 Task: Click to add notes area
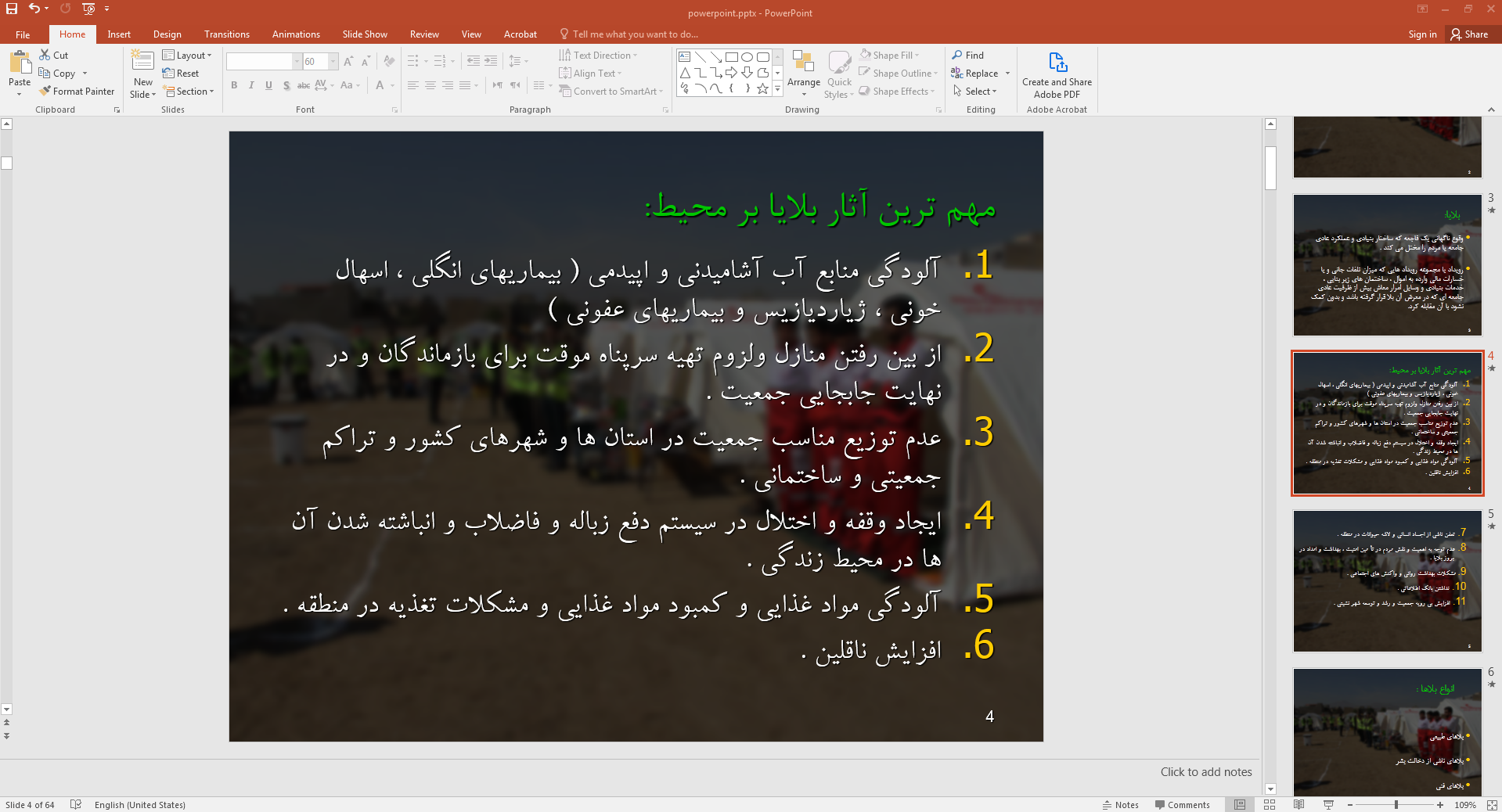(1206, 772)
